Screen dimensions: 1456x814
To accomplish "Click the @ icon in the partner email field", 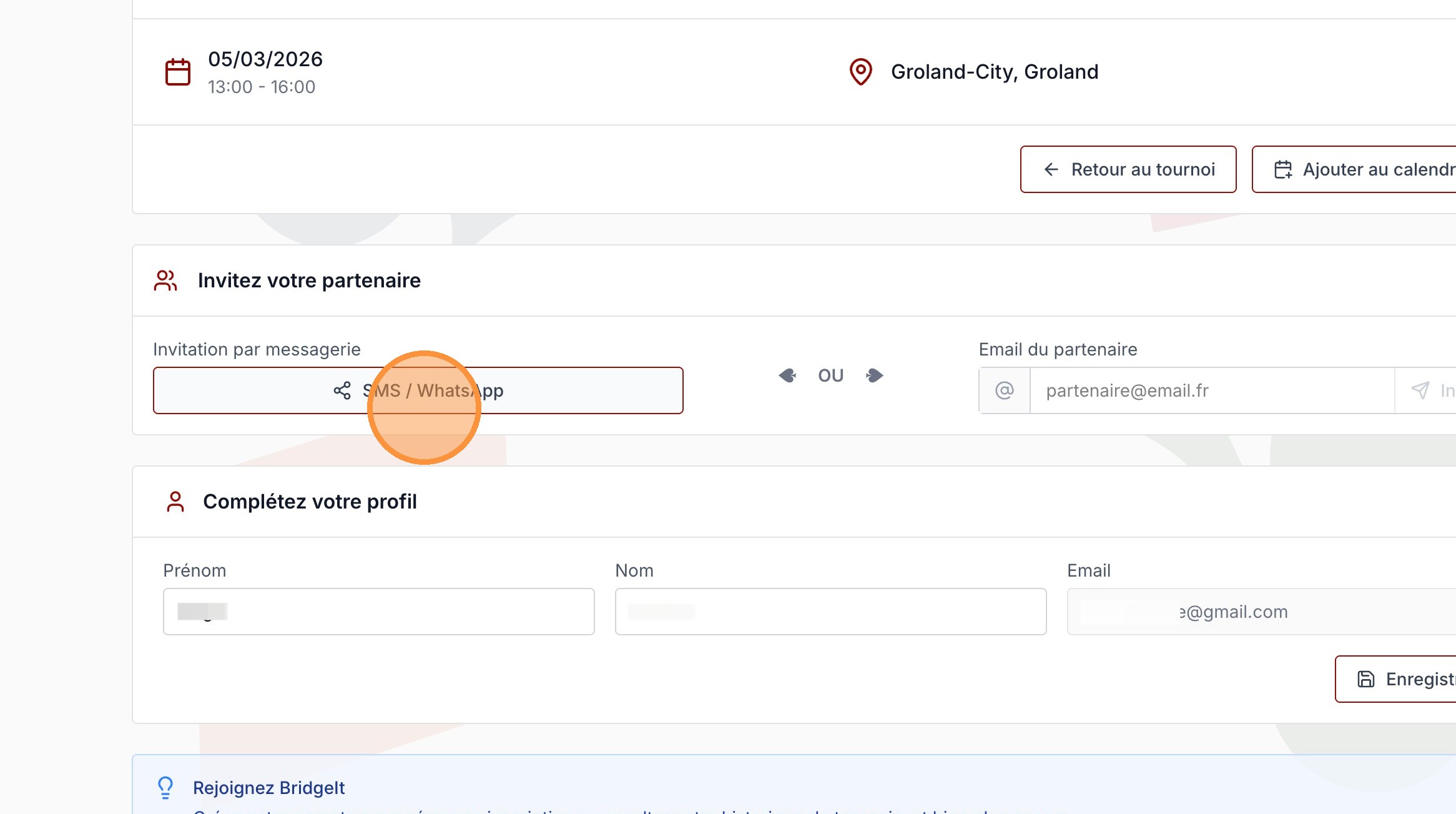I will [x=1004, y=391].
